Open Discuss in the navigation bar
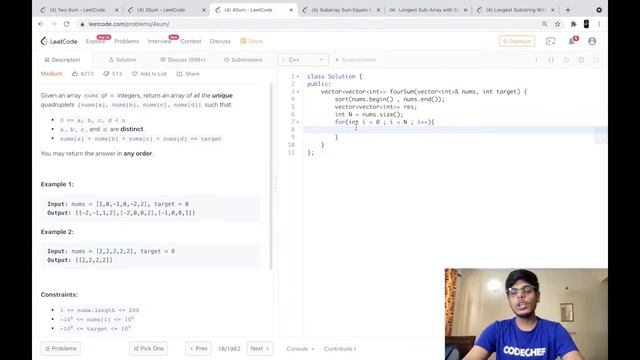Viewport: 640px width, 360px height. [x=220, y=41]
